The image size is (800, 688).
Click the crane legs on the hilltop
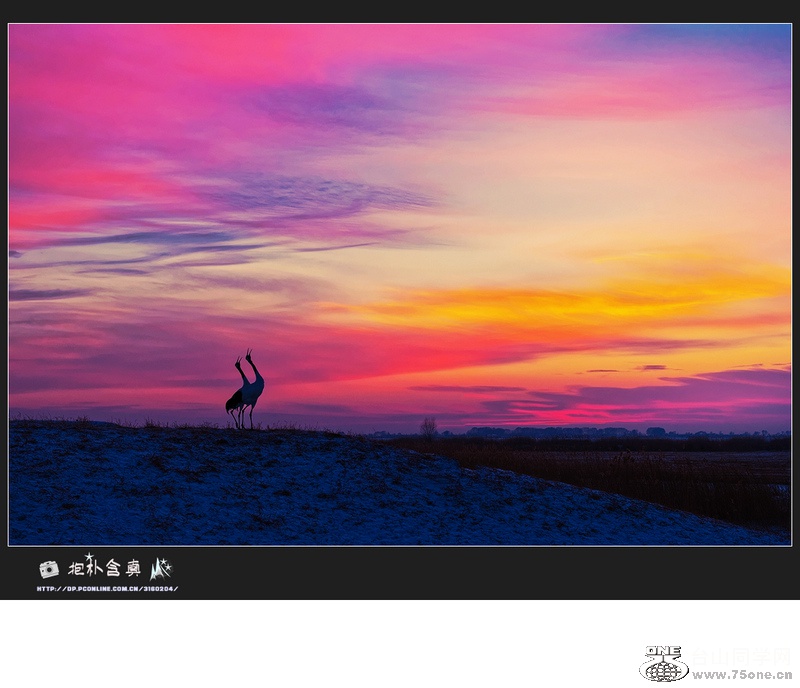[x=240, y=420]
